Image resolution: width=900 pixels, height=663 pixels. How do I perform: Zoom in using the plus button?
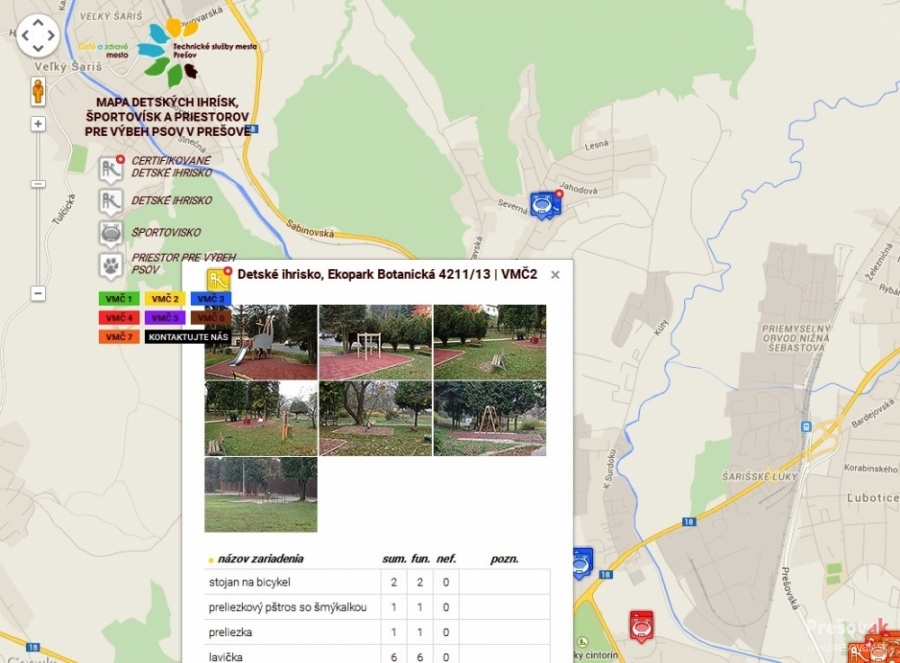[x=38, y=124]
